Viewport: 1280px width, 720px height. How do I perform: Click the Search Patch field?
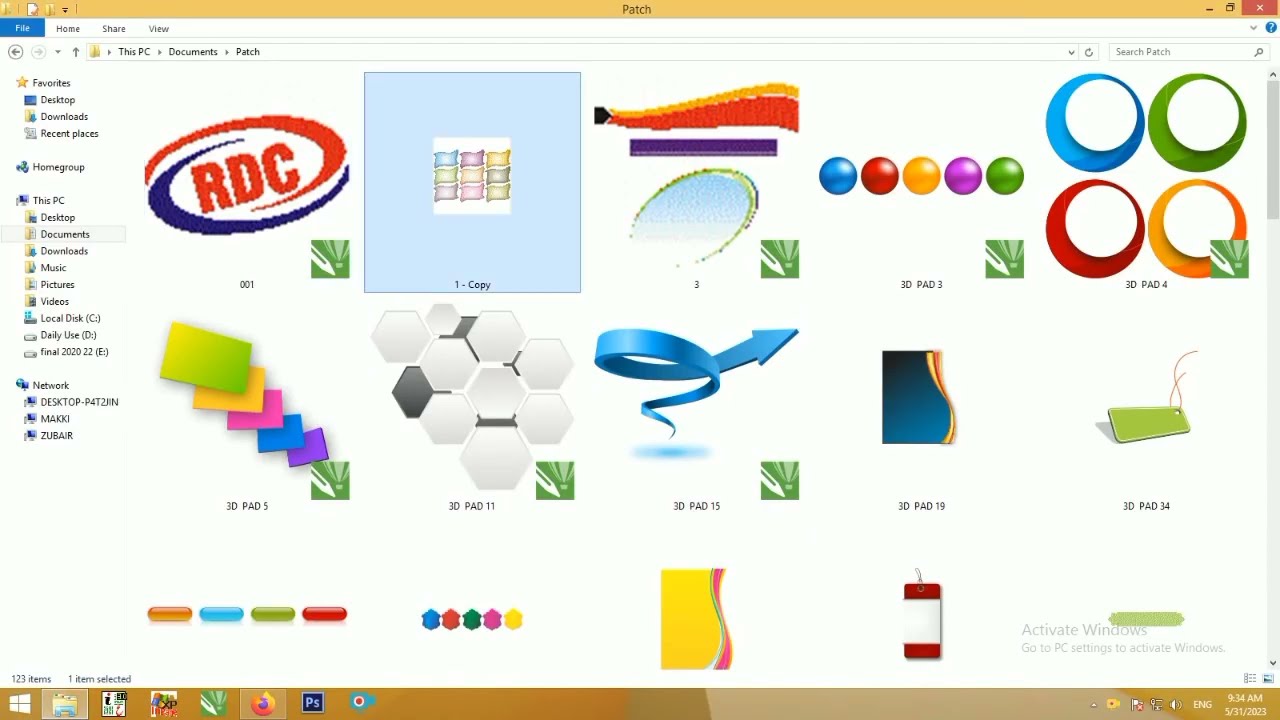(1180, 52)
